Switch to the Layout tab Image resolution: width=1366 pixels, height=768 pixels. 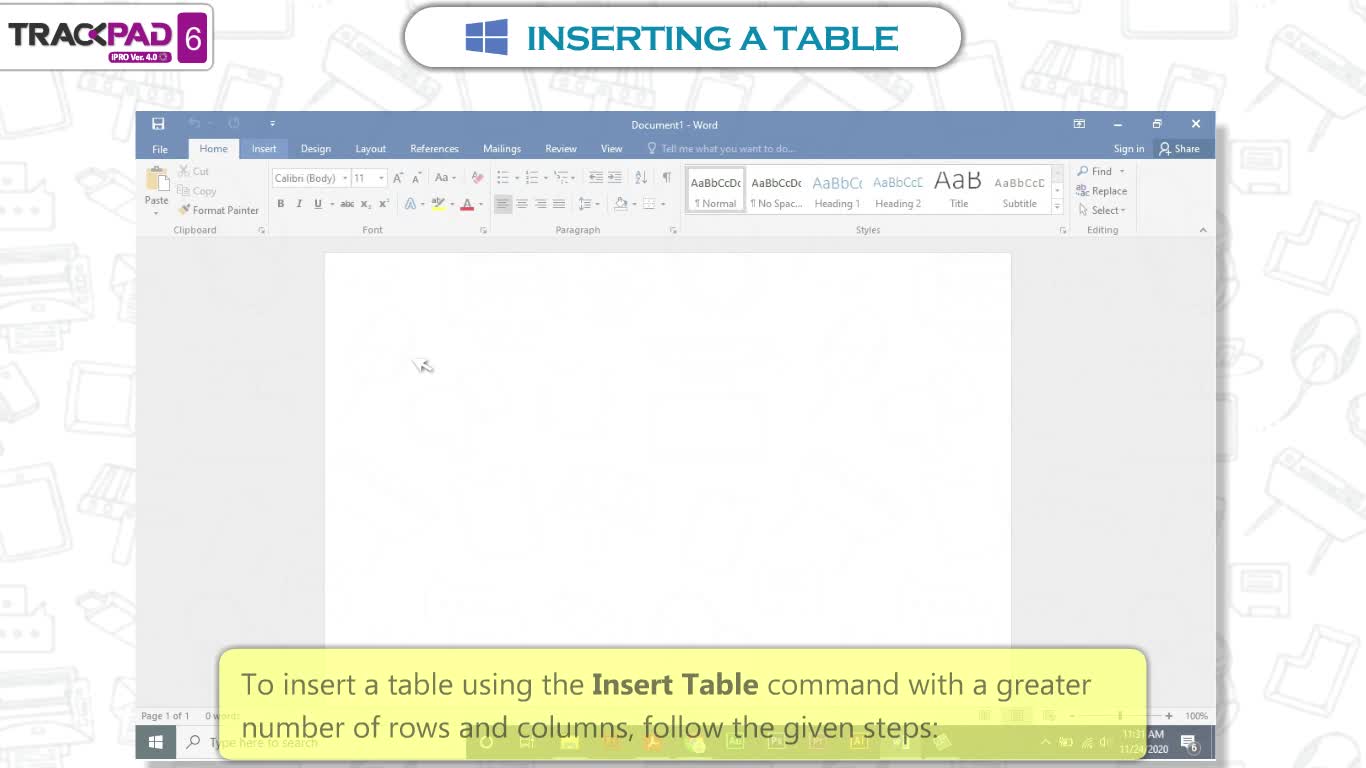click(x=371, y=149)
